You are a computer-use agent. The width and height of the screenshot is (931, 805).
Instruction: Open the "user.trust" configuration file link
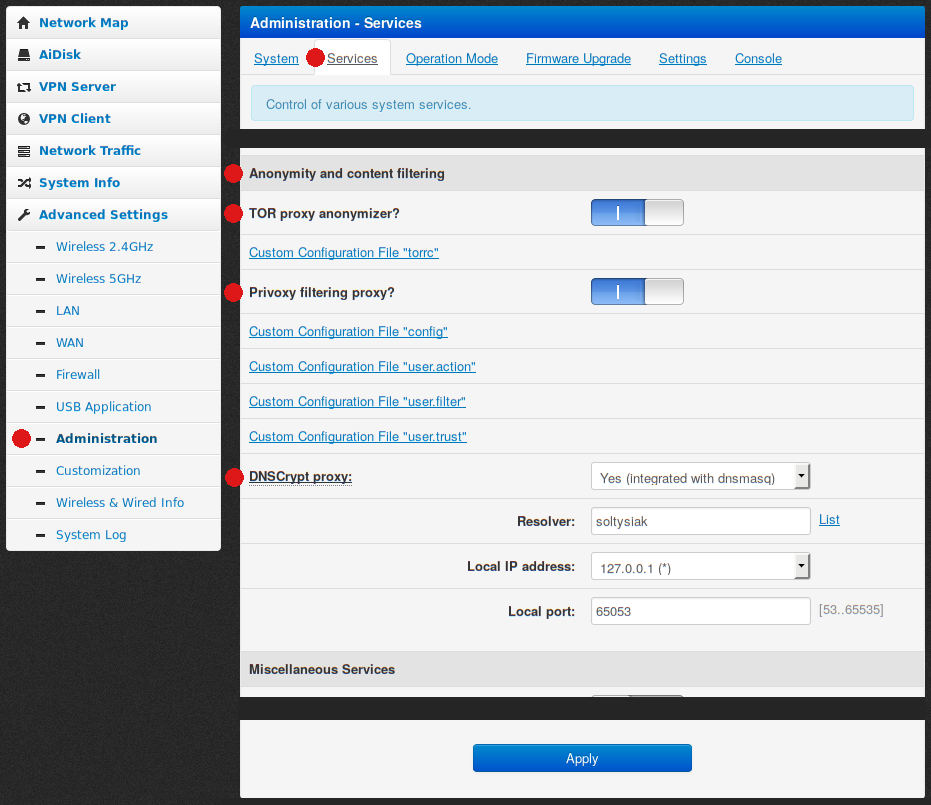click(358, 436)
